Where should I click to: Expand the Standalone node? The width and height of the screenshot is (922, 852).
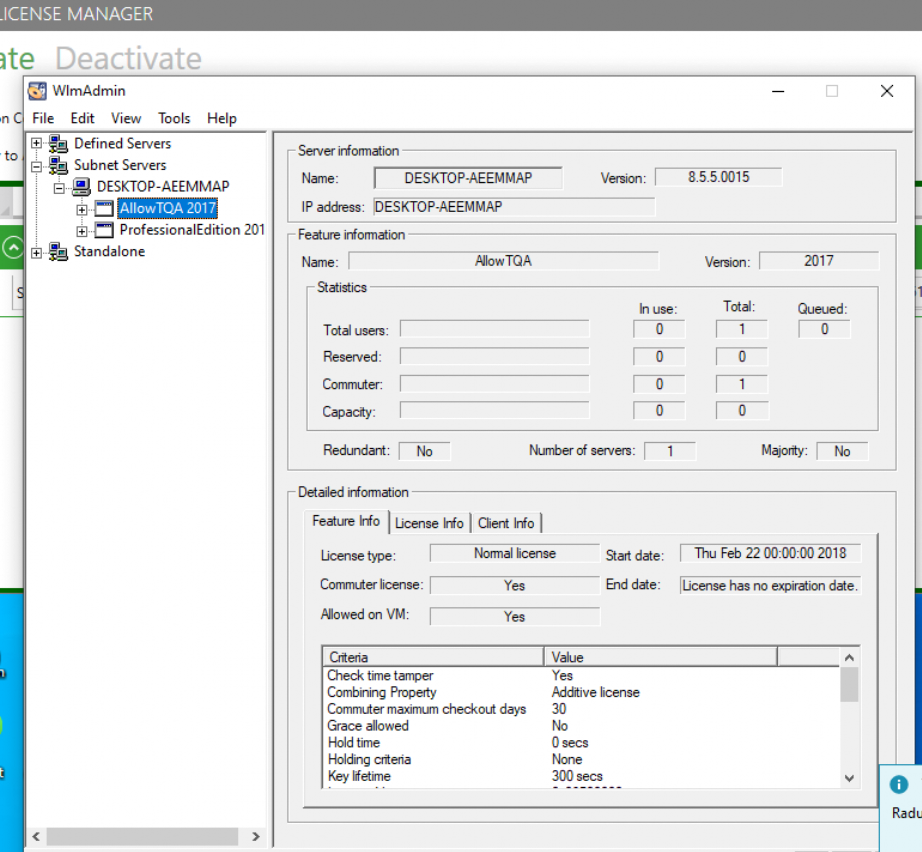pos(36,253)
